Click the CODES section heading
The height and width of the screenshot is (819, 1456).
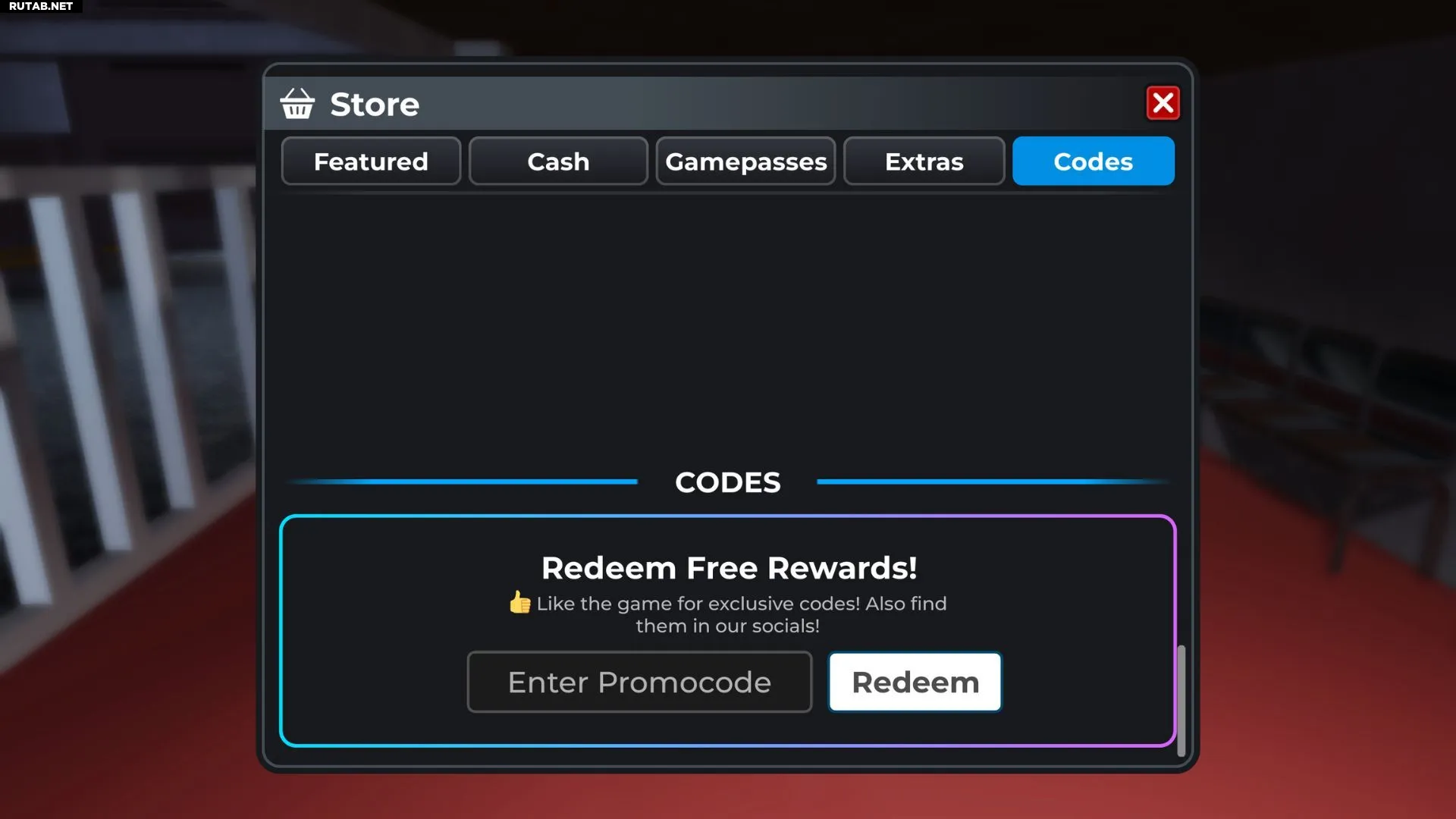(727, 482)
